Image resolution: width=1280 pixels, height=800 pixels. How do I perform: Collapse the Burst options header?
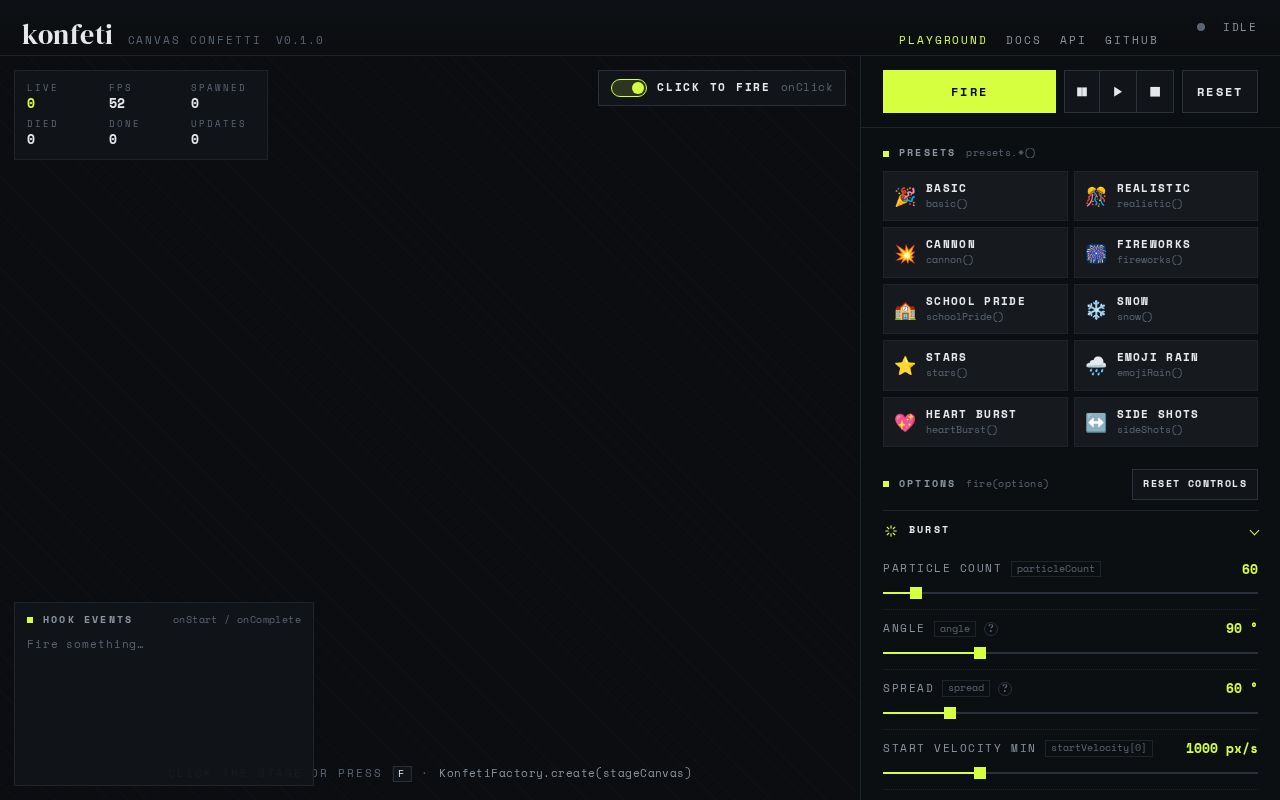tap(1070, 531)
